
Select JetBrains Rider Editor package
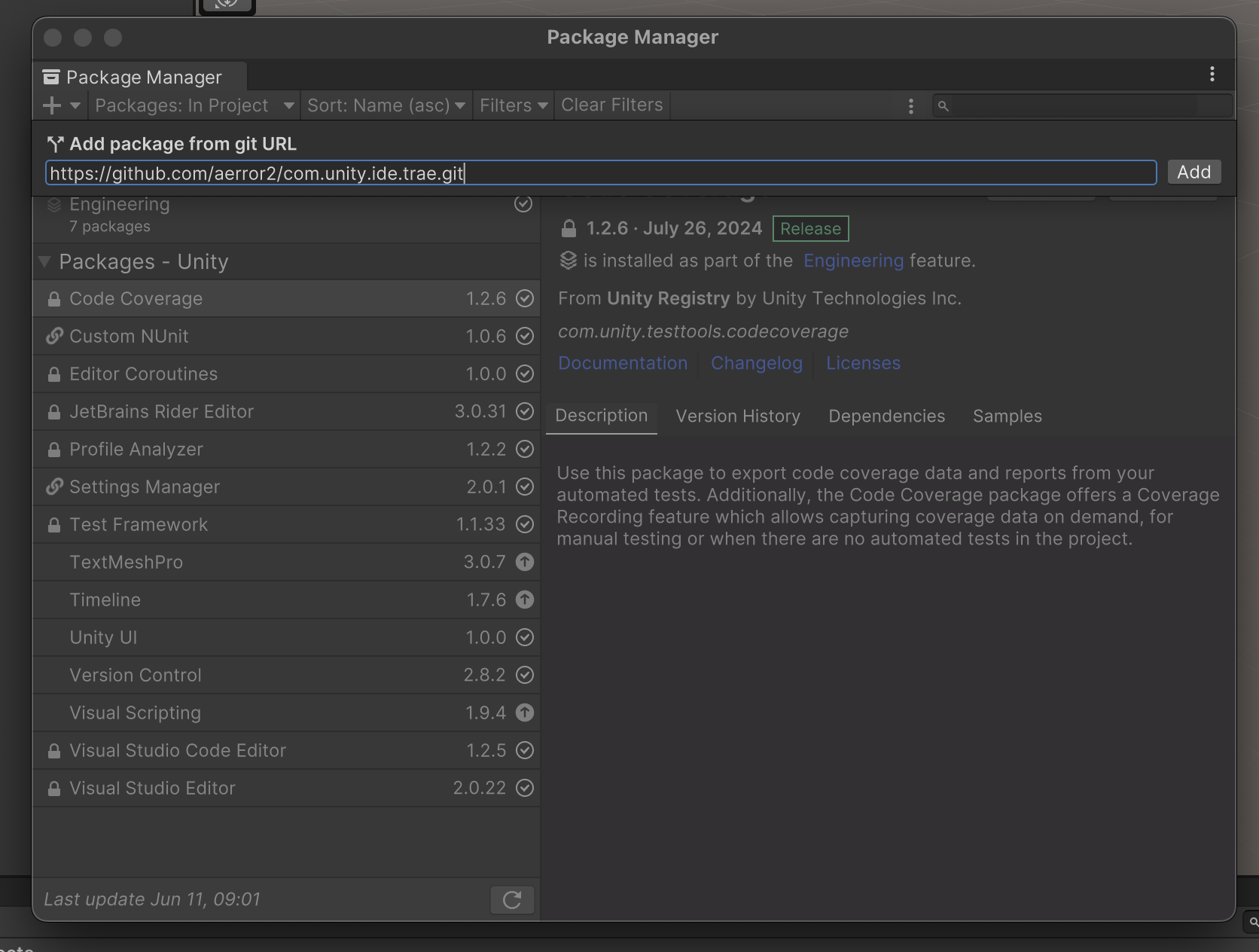[286, 412]
